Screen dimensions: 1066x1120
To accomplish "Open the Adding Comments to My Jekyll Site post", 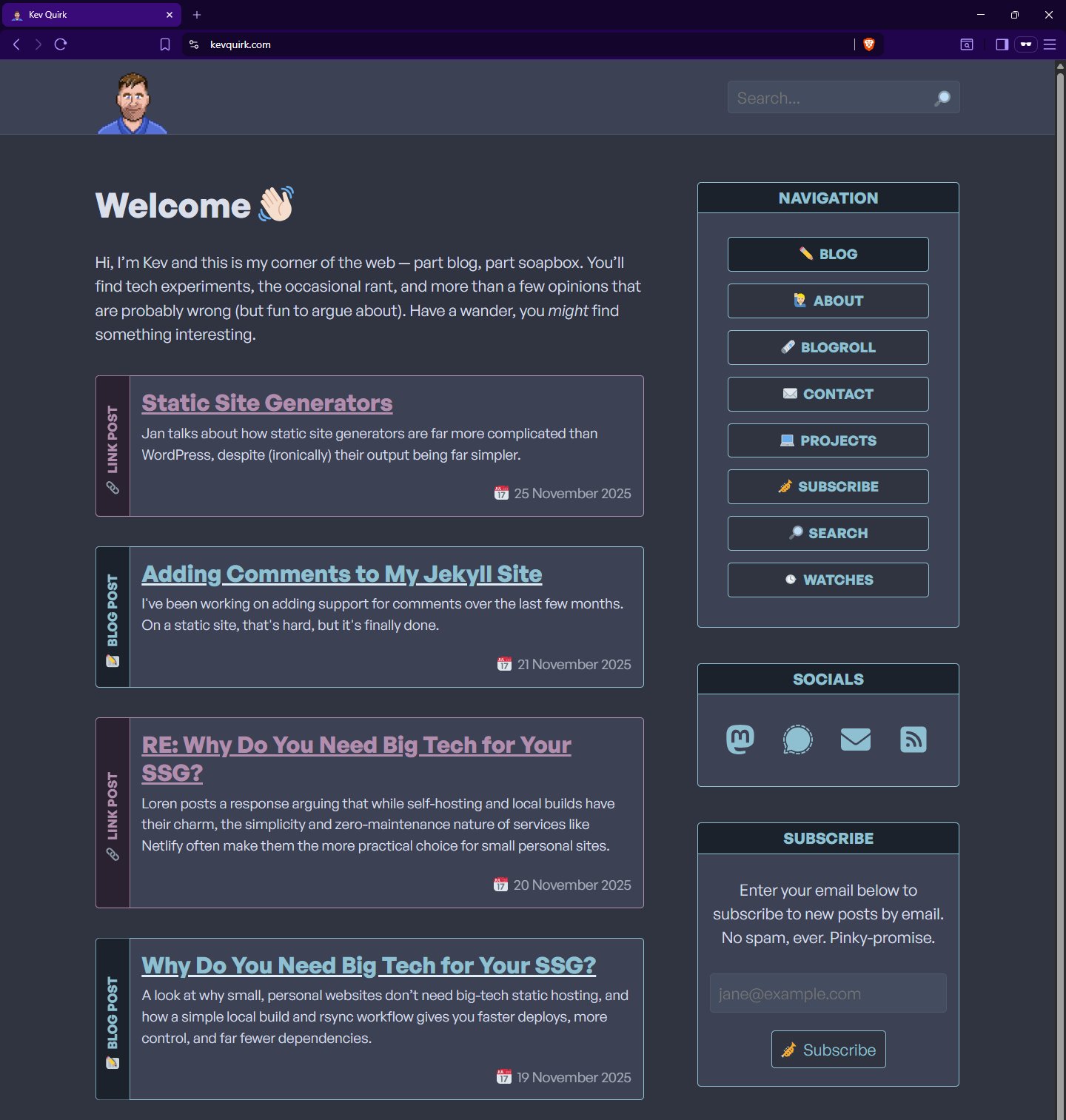I will (x=342, y=574).
